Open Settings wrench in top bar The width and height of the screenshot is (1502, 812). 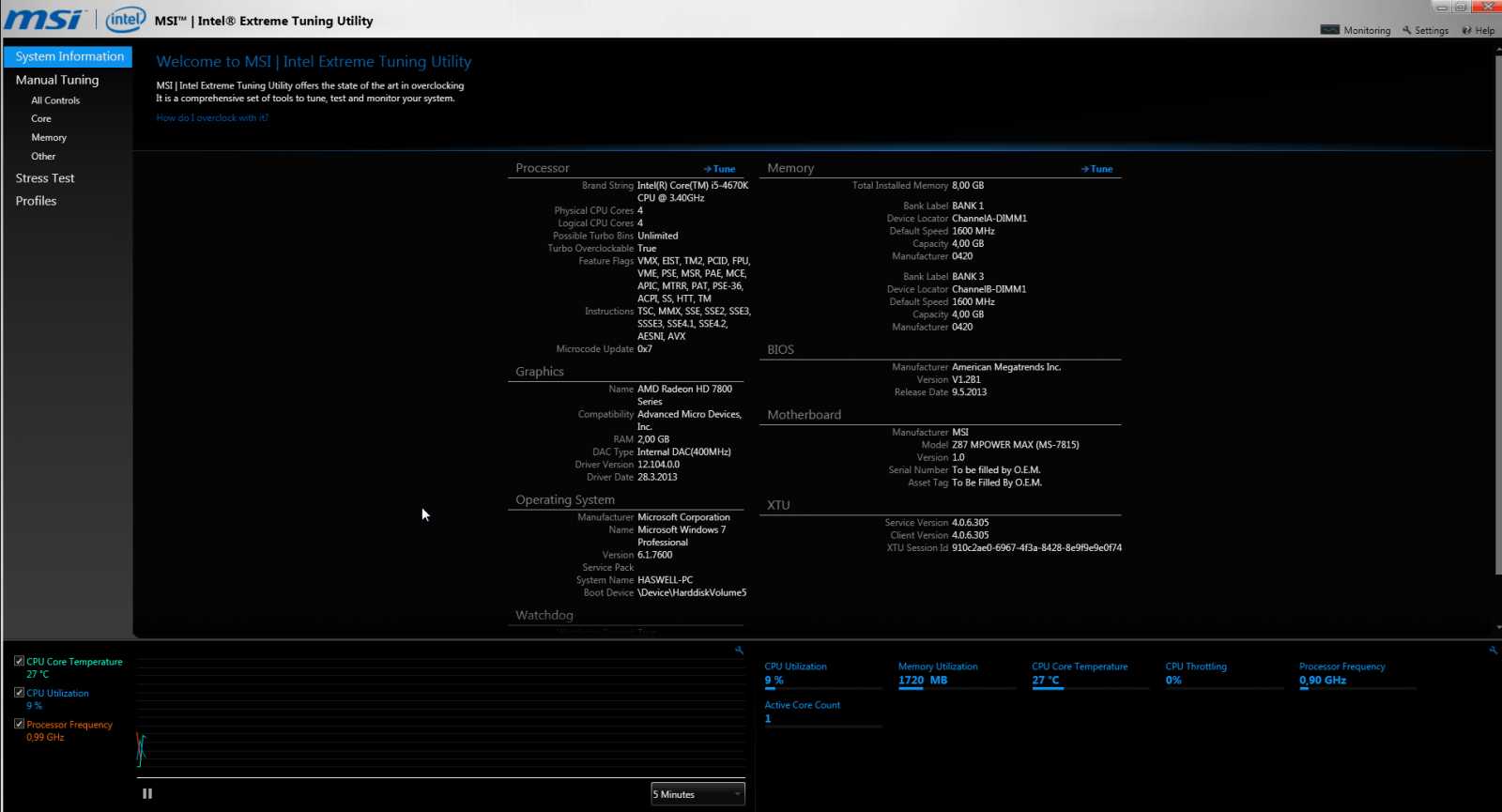click(1407, 30)
